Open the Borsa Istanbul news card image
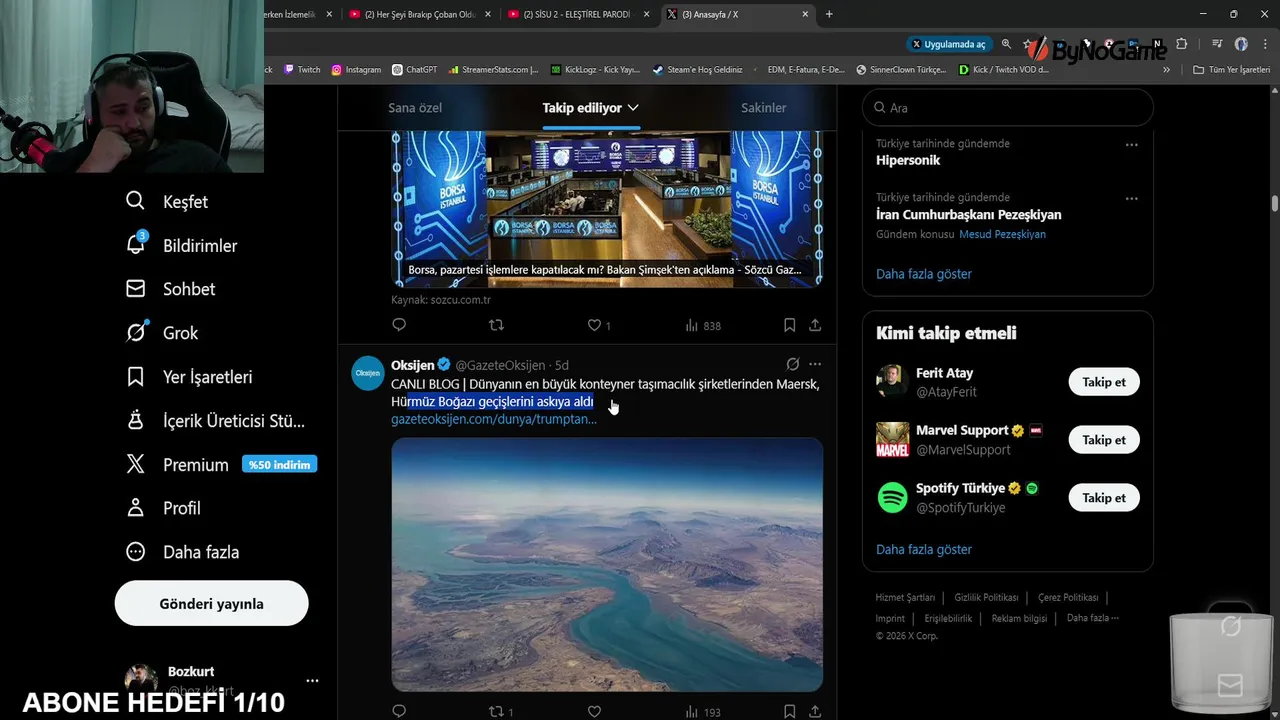 (607, 208)
